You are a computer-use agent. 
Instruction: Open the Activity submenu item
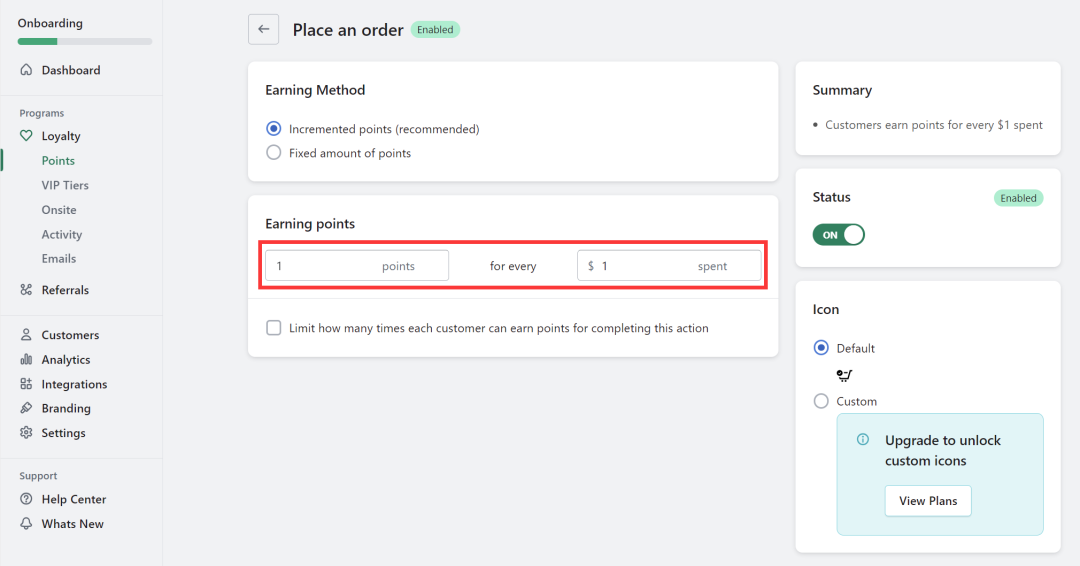[62, 234]
